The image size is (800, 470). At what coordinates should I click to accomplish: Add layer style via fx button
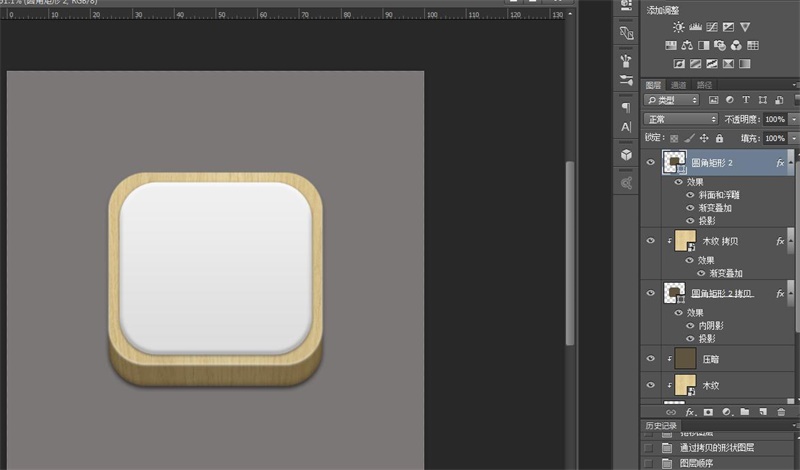coord(690,411)
